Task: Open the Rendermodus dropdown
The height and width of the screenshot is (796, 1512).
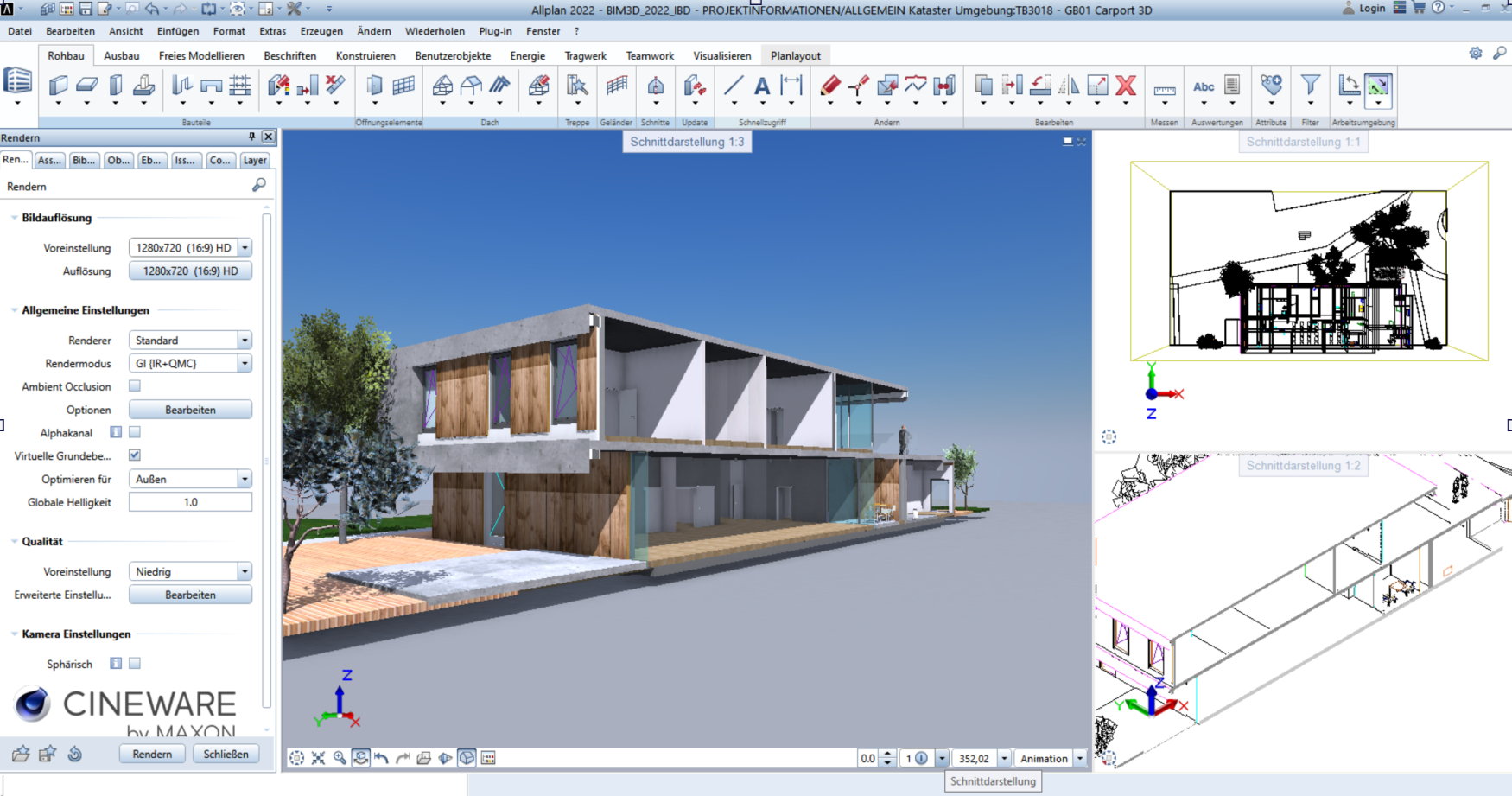Action: [190, 364]
